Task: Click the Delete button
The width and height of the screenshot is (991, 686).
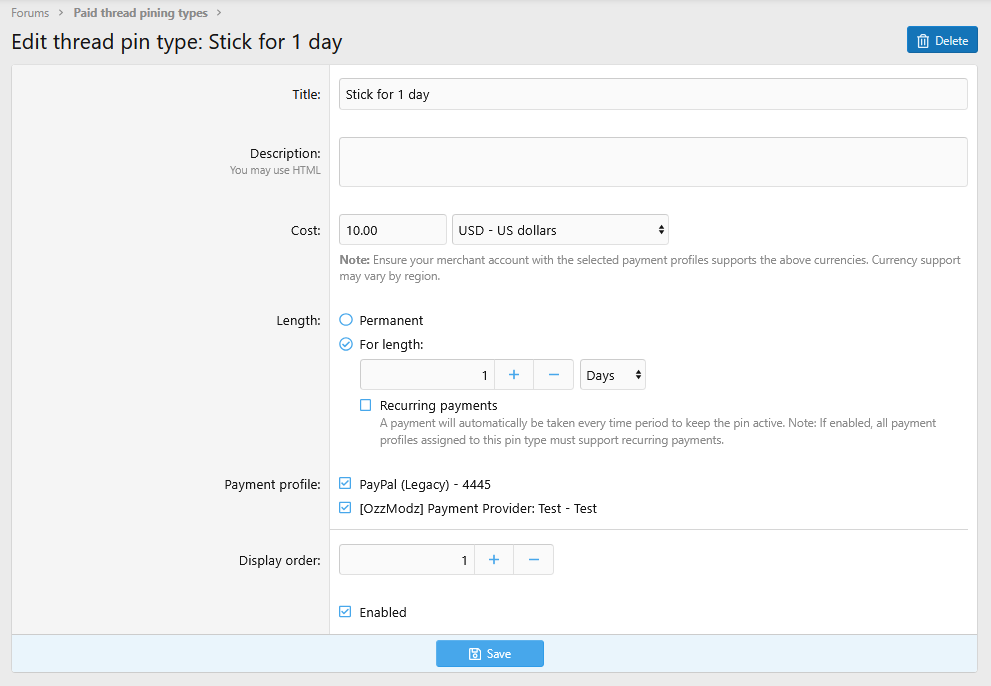Action: tap(942, 40)
